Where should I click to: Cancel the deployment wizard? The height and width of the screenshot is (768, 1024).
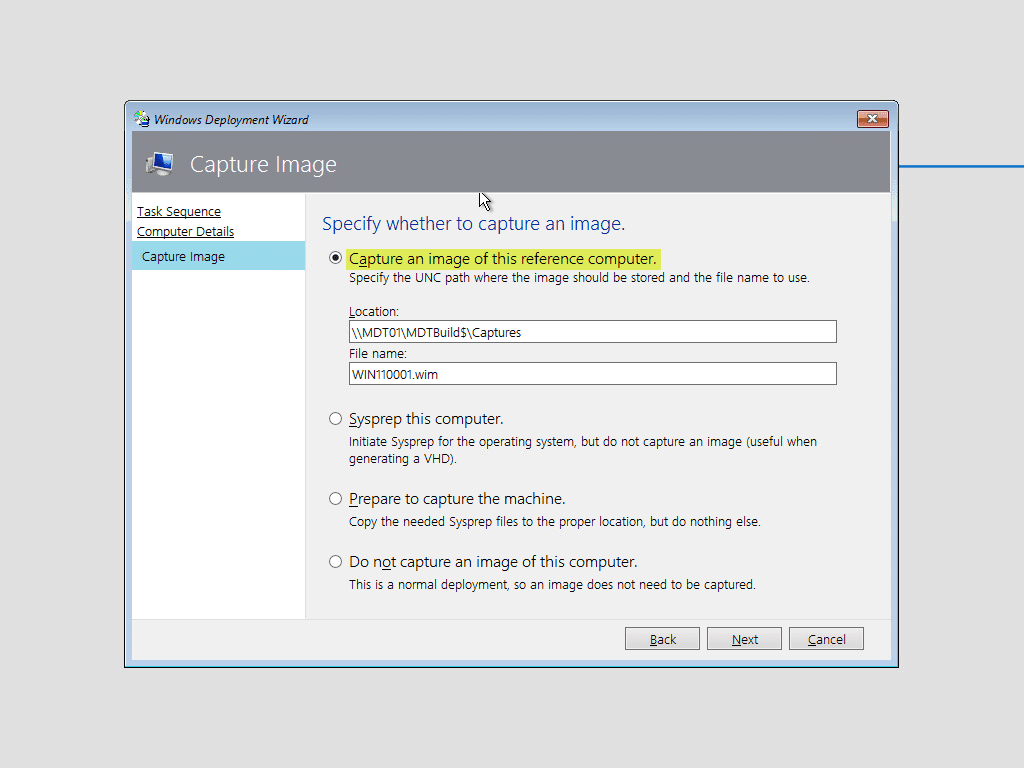(x=826, y=638)
